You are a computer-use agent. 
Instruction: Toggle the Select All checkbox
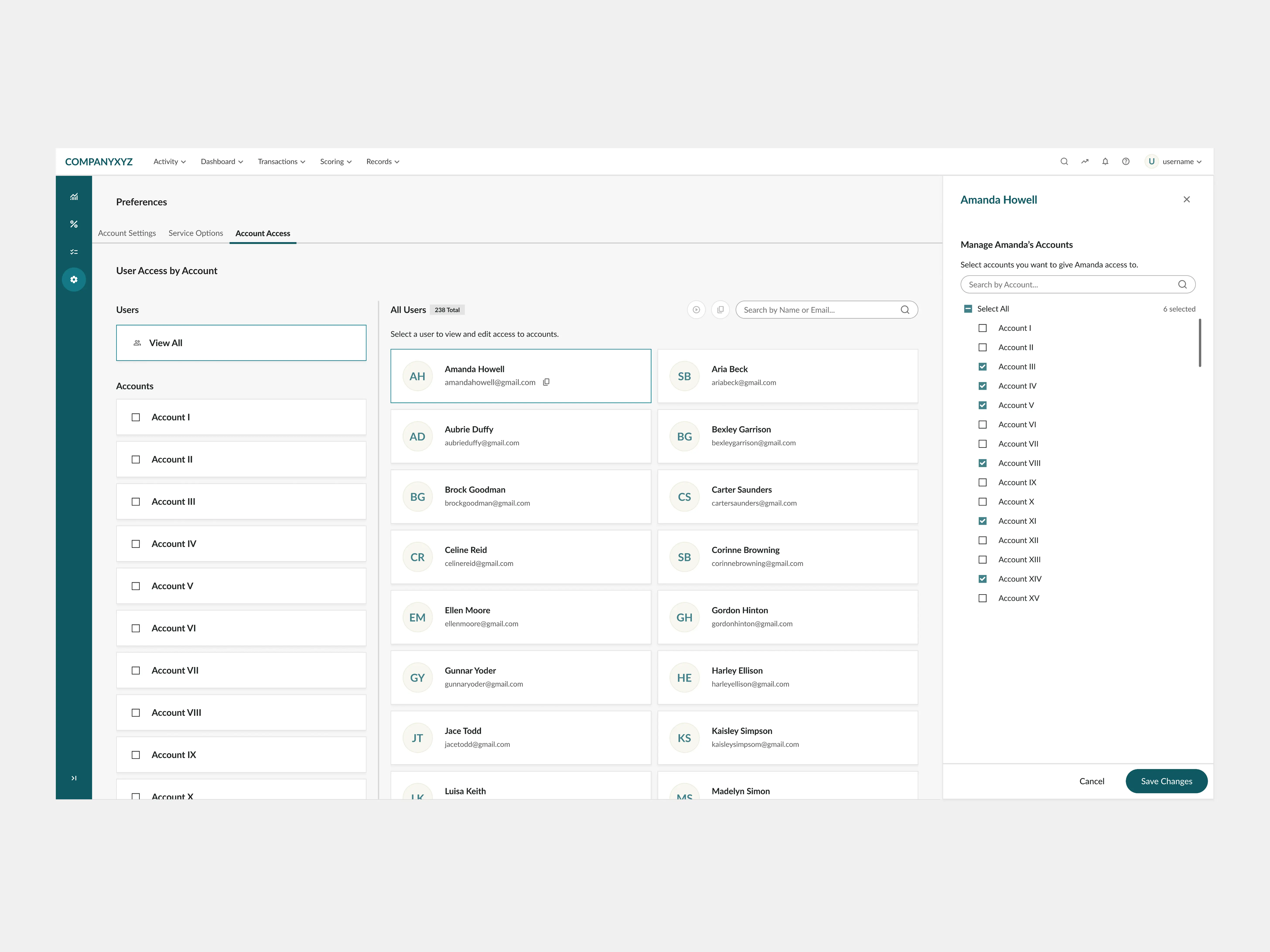[x=968, y=309]
